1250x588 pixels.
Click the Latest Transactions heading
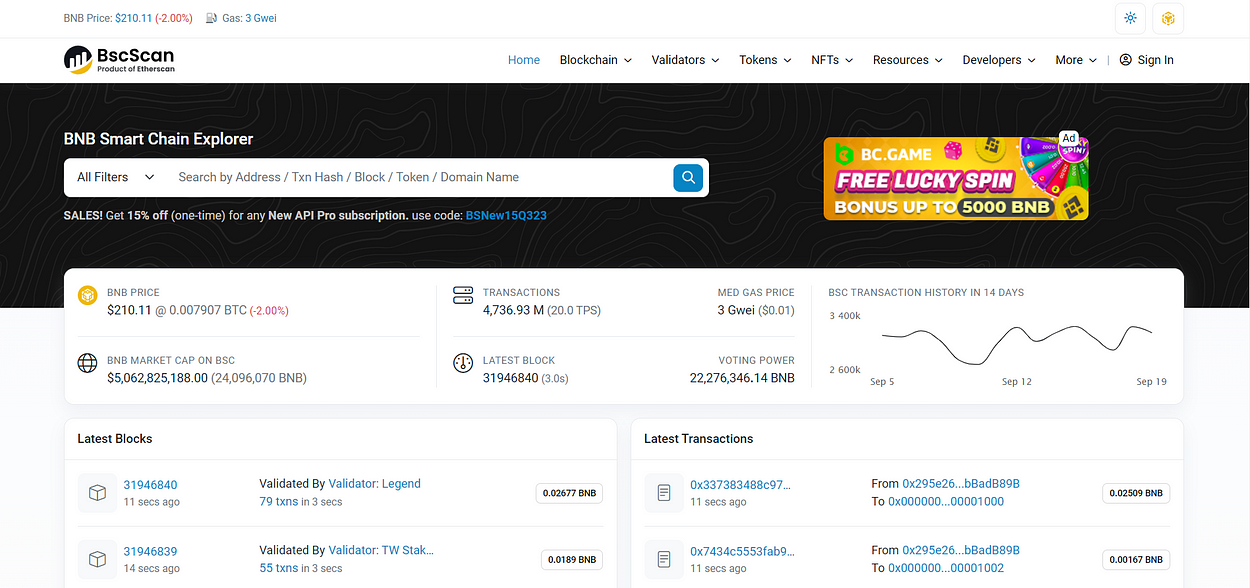pyautogui.click(x=699, y=439)
